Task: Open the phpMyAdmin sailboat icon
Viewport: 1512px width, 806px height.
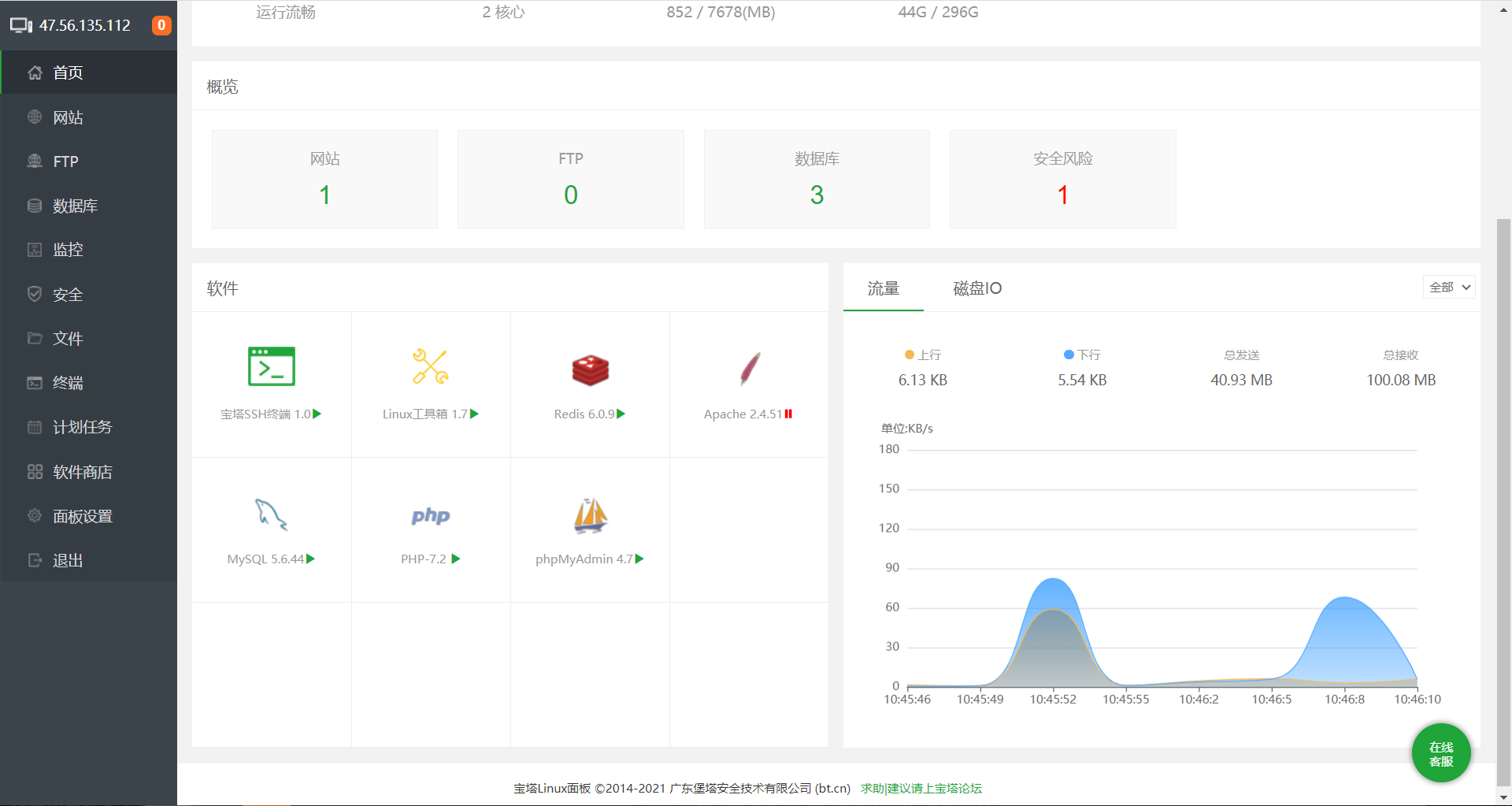Action: [x=590, y=516]
